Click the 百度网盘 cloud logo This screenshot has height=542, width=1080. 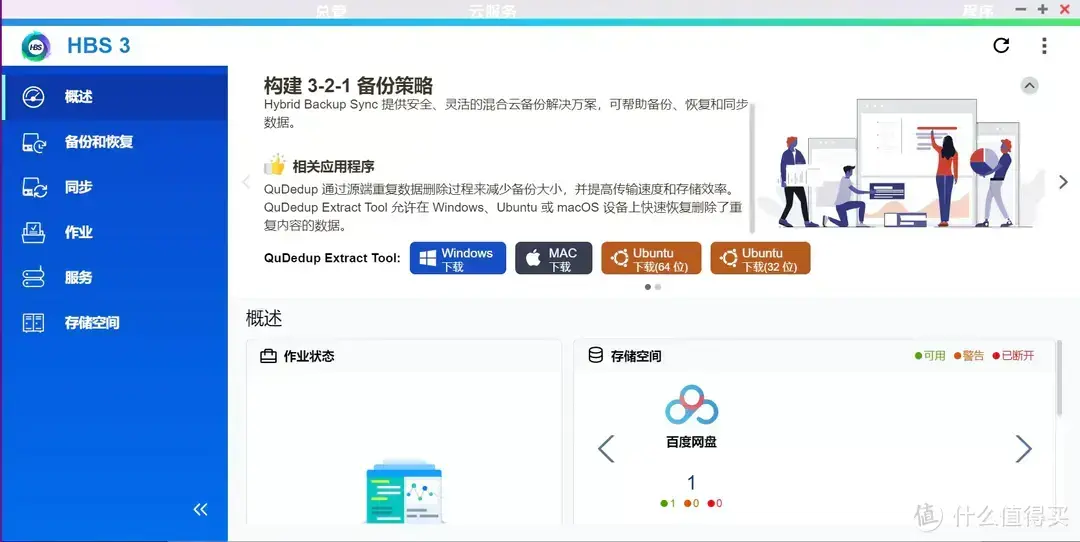tap(692, 406)
